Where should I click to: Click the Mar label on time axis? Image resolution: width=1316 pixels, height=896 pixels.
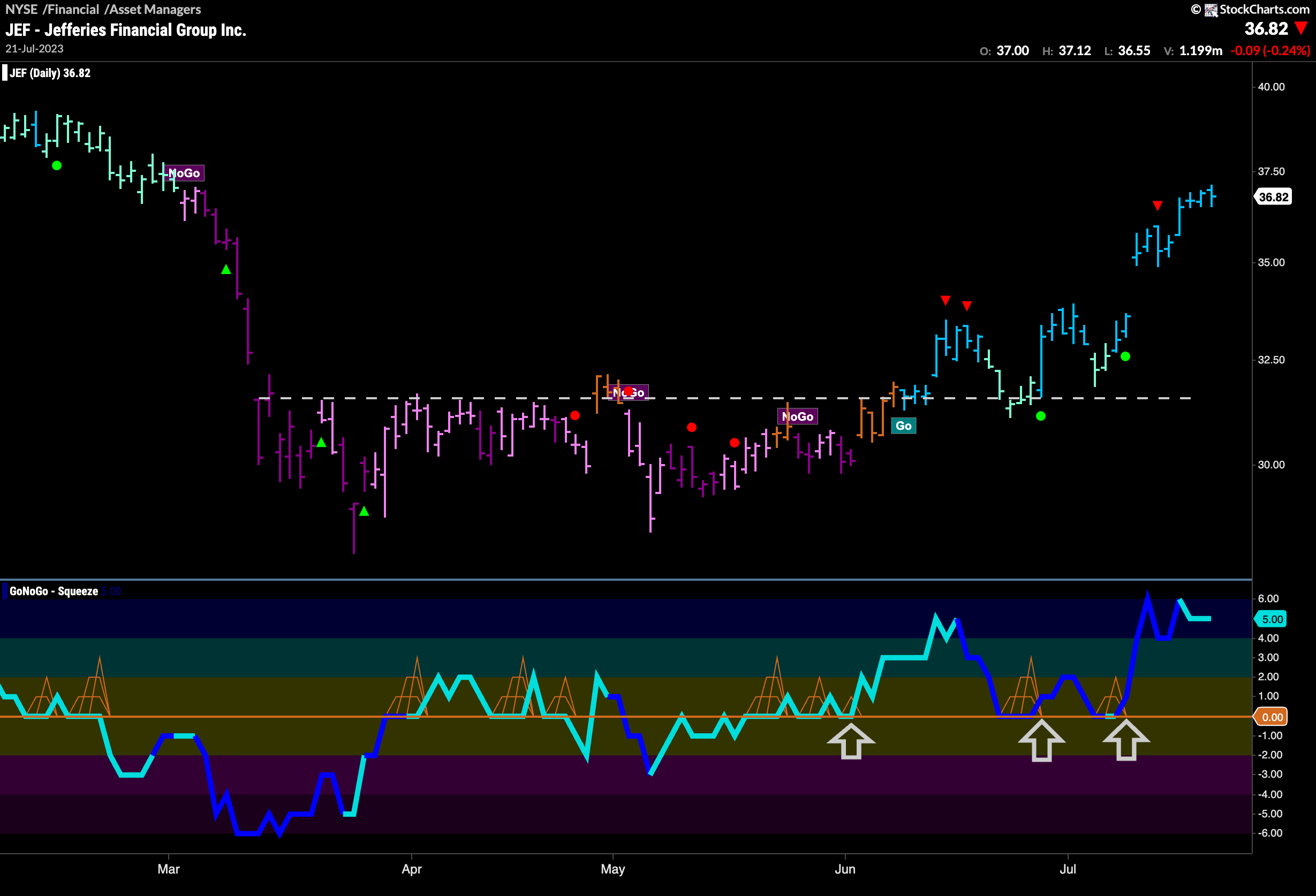(x=169, y=869)
